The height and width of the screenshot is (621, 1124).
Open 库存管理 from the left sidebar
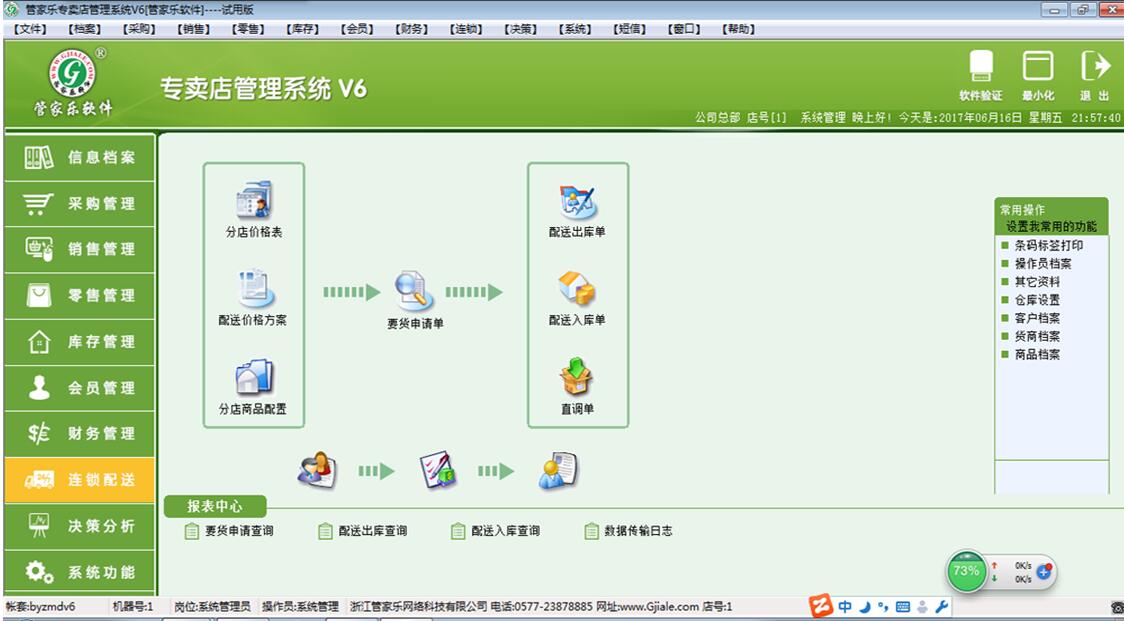click(78, 341)
